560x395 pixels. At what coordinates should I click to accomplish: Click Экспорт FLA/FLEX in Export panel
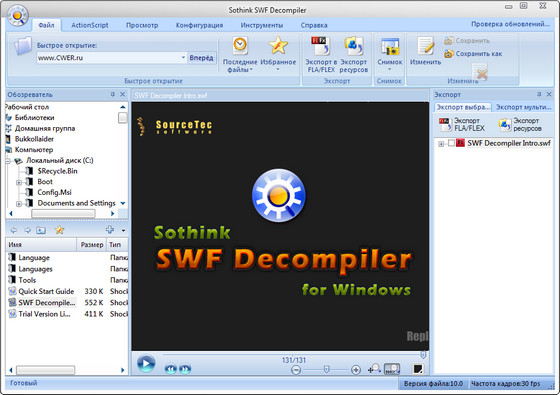point(462,124)
